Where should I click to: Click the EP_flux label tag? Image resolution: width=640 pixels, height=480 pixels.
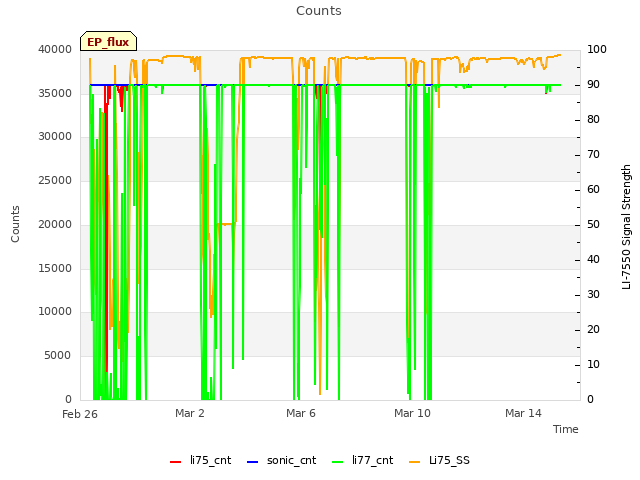(x=108, y=41)
